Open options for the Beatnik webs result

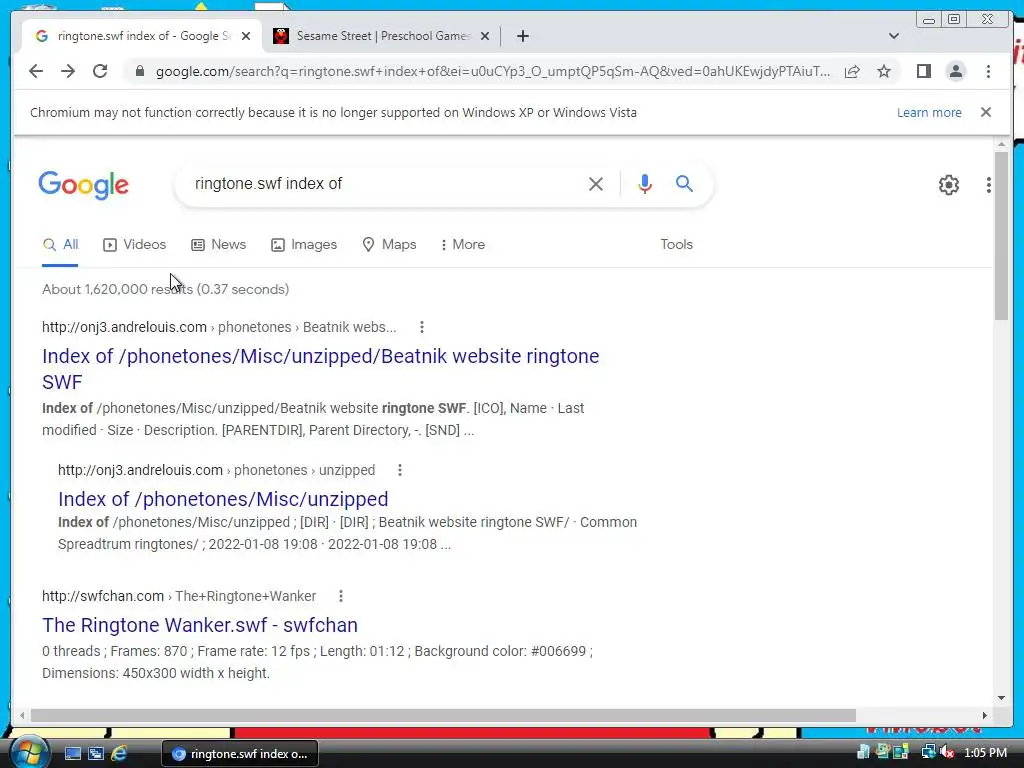[x=422, y=327]
